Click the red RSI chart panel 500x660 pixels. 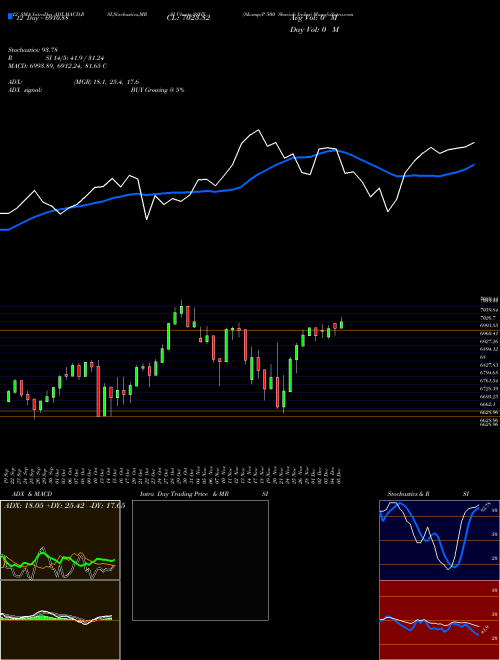click(x=440, y=620)
